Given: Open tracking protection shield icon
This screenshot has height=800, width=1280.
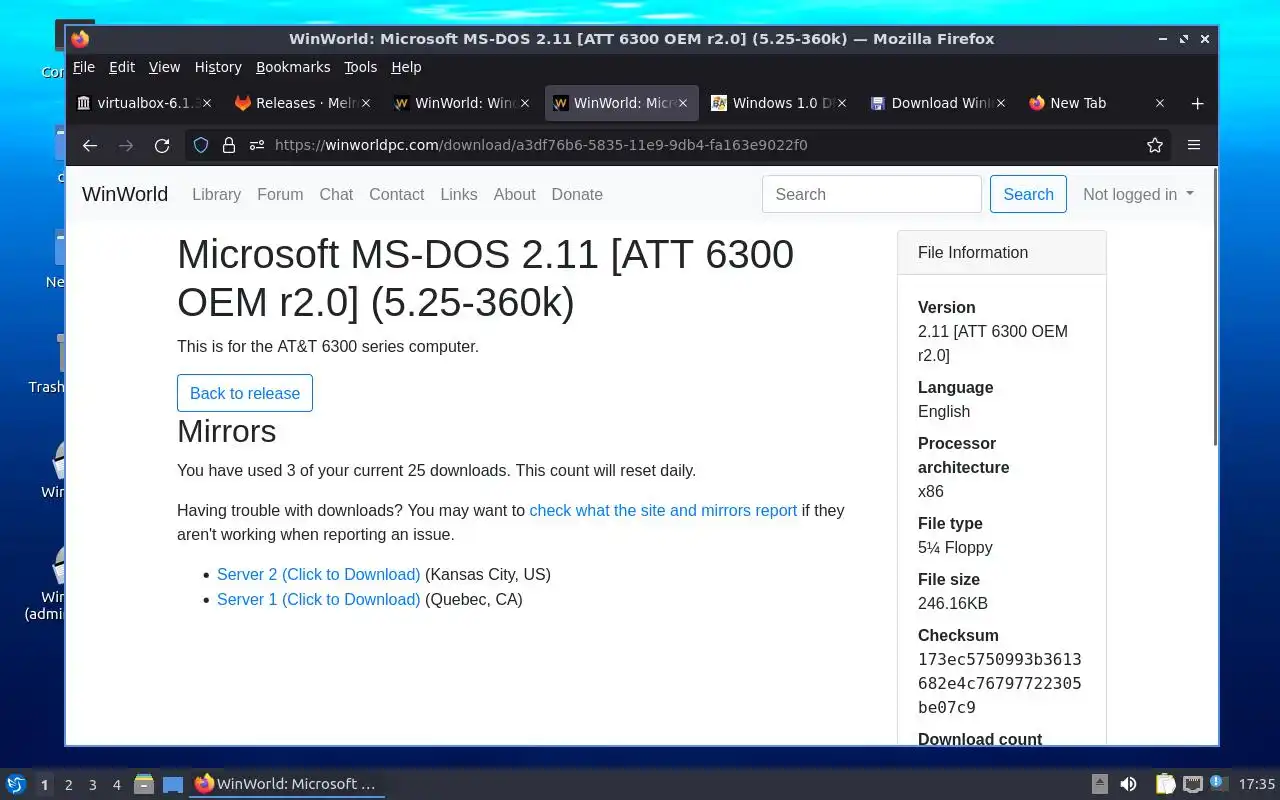Looking at the screenshot, I should [201, 145].
